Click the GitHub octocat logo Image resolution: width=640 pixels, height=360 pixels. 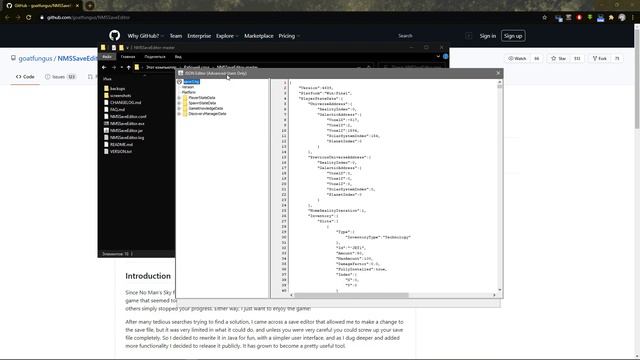click(115, 36)
